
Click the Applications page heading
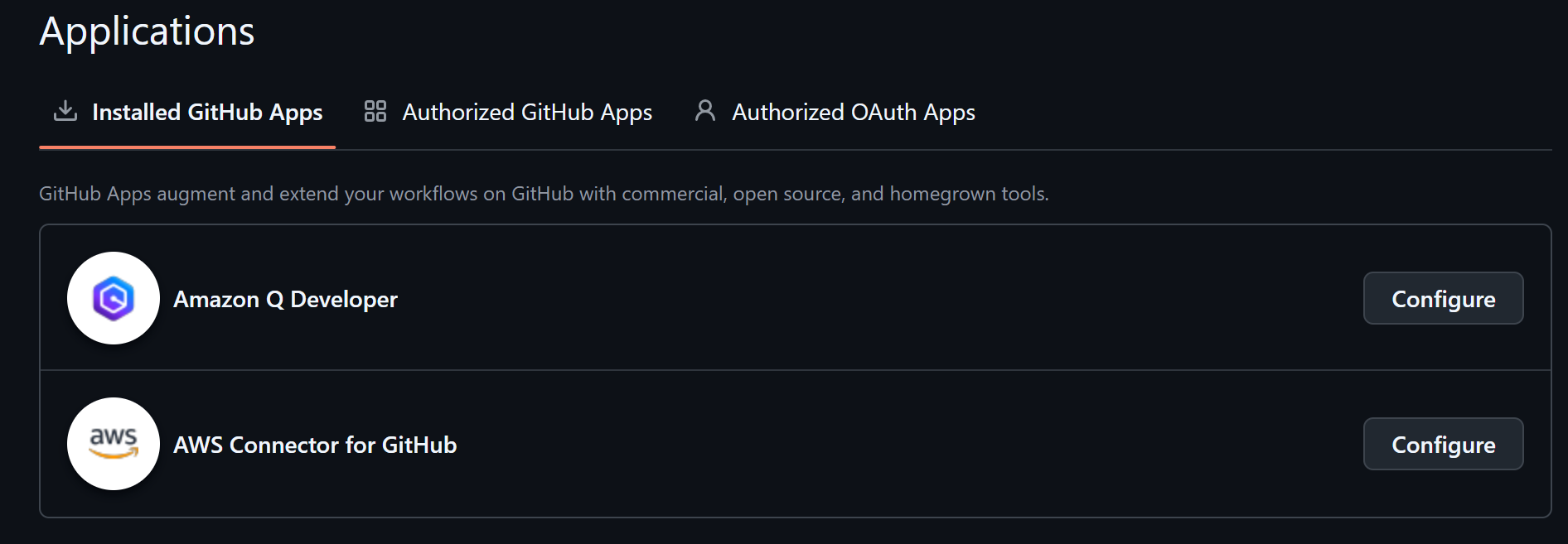point(147,31)
